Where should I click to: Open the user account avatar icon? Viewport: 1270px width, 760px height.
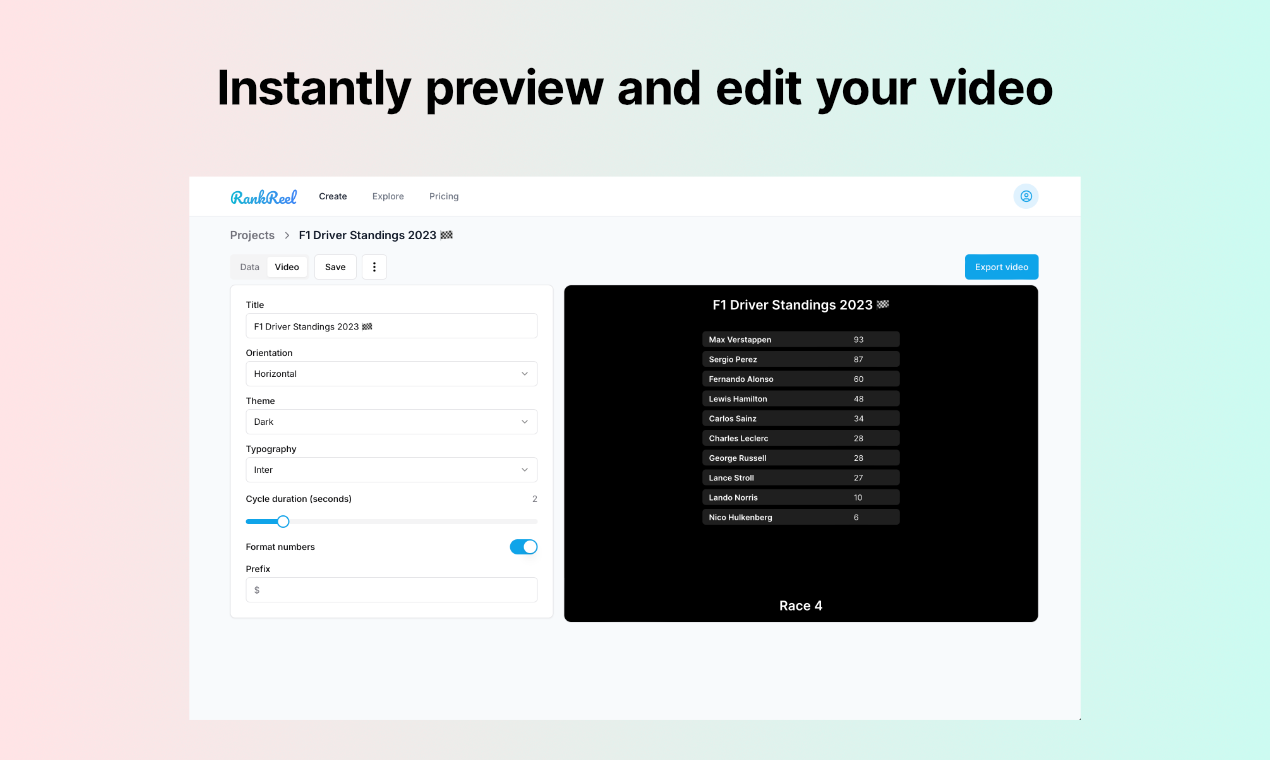(1026, 196)
